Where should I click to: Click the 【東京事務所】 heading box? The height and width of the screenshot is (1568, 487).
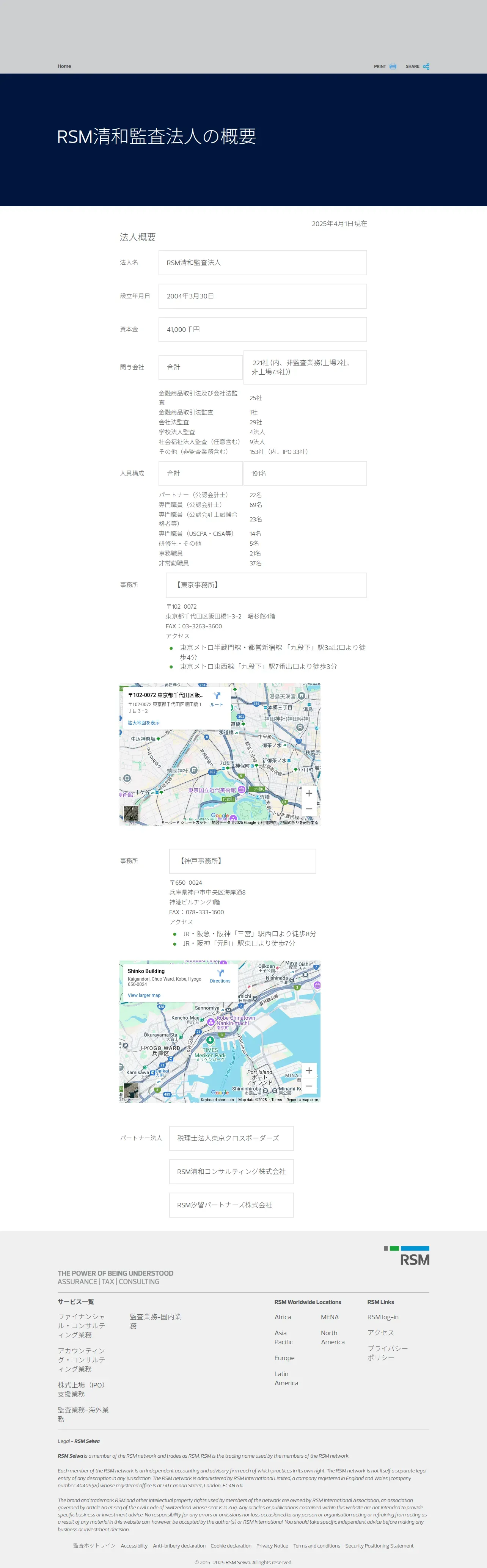point(266,585)
